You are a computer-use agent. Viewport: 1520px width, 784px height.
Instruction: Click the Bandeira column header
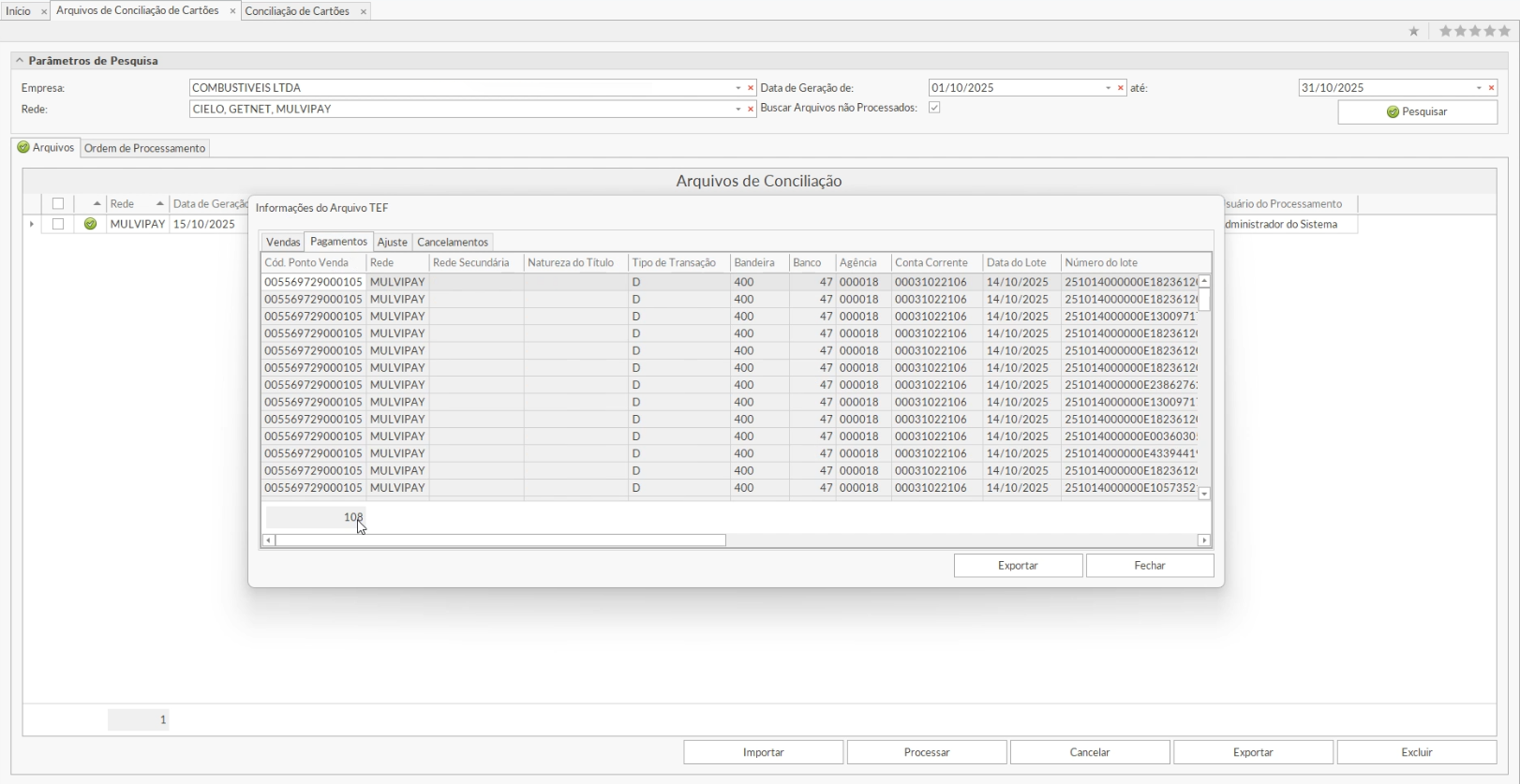click(759, 263)
